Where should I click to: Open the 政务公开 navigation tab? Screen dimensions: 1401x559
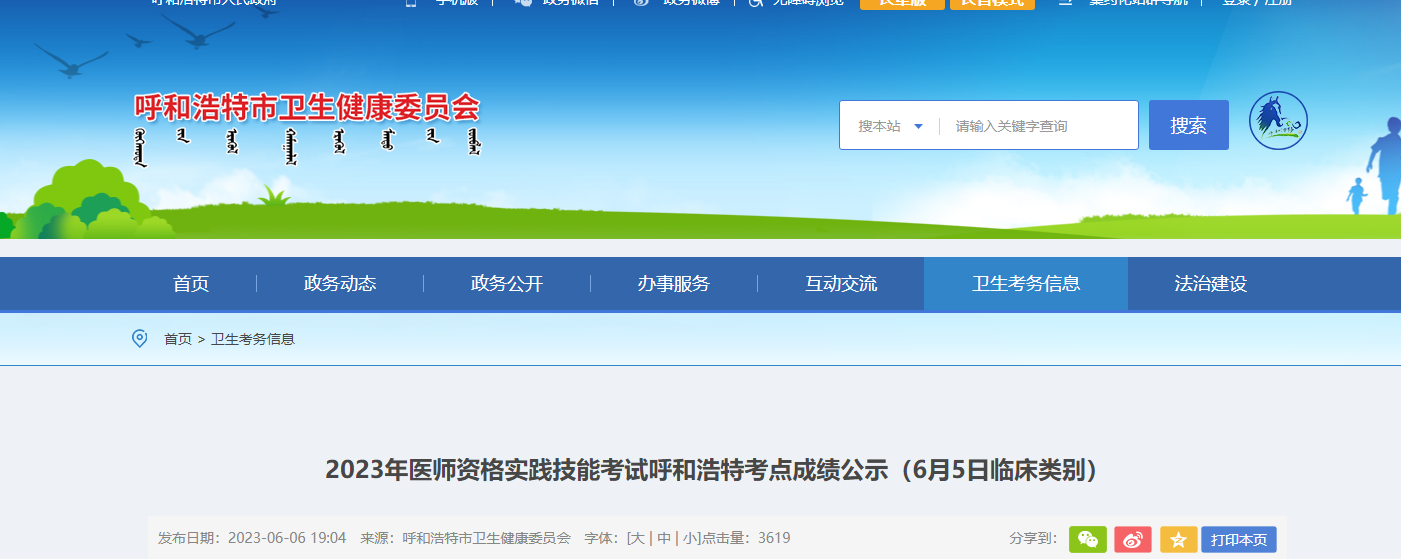click(x=507, y=284)
